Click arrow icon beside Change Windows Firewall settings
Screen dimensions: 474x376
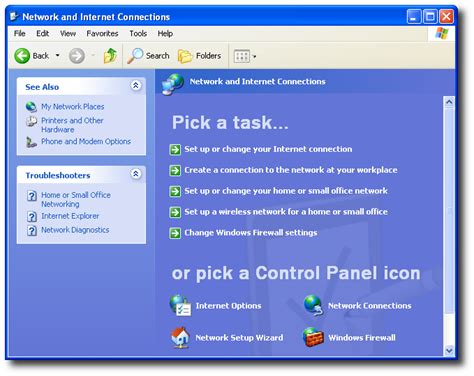(175, 233)
